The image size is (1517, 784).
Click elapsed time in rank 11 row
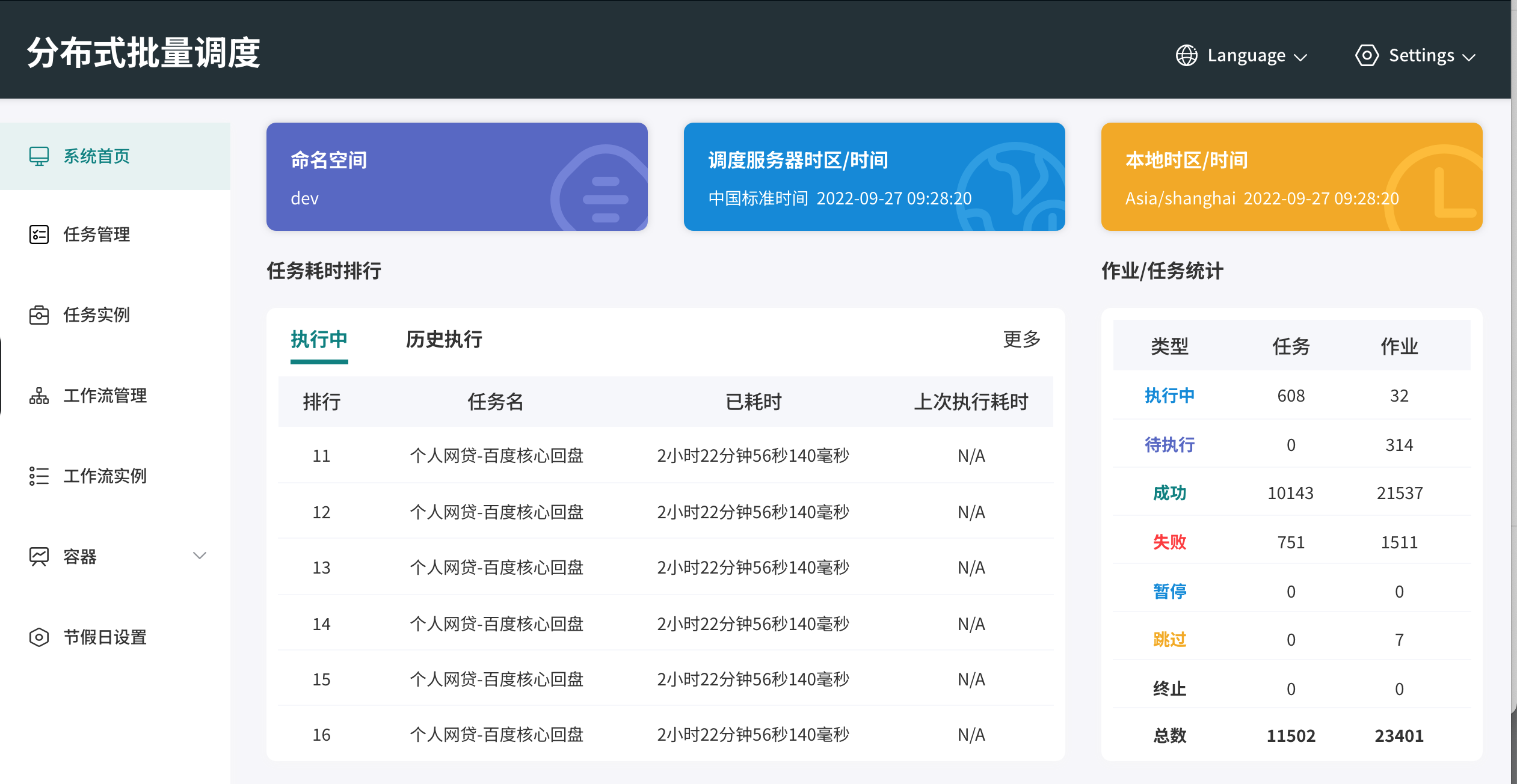[753, 456]
